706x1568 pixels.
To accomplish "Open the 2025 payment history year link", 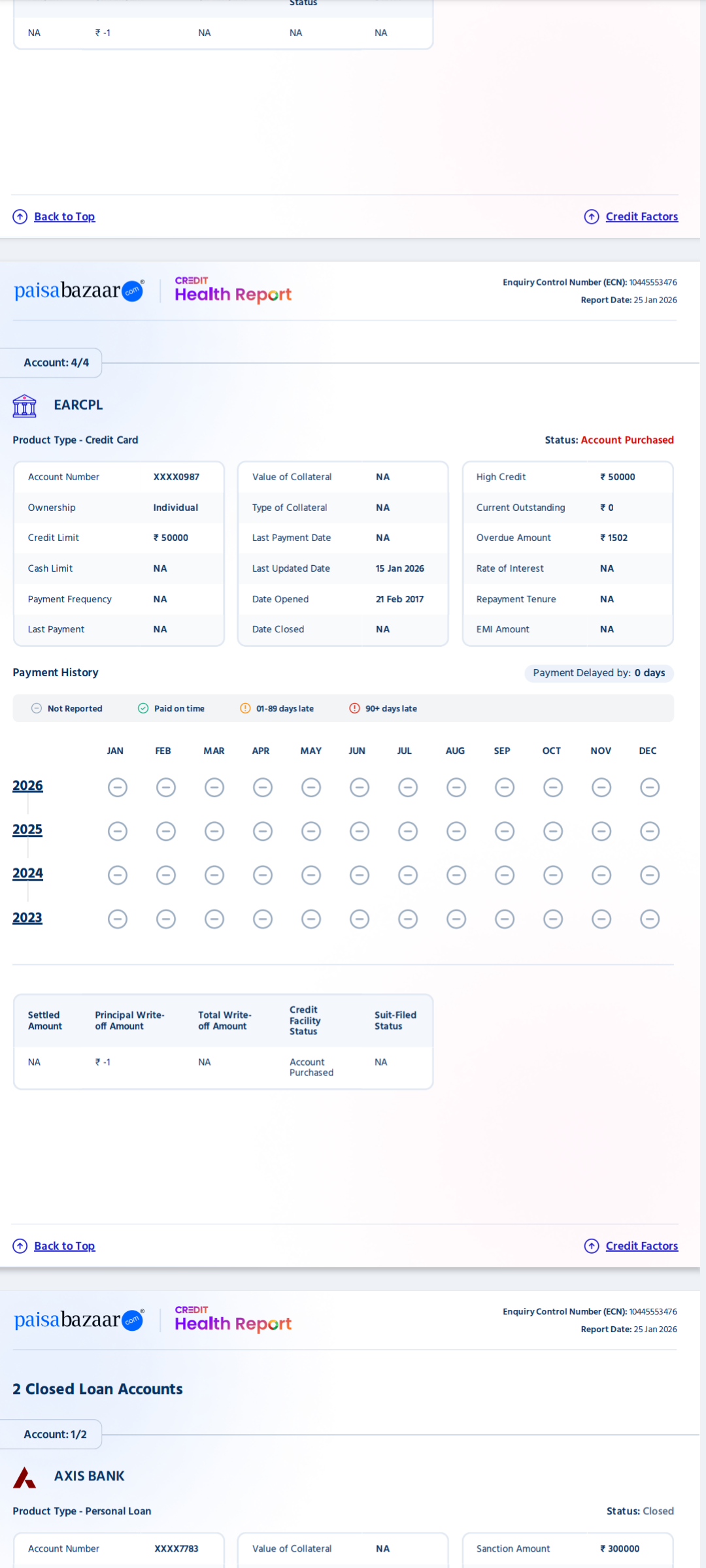I will [x=27, y=829].
